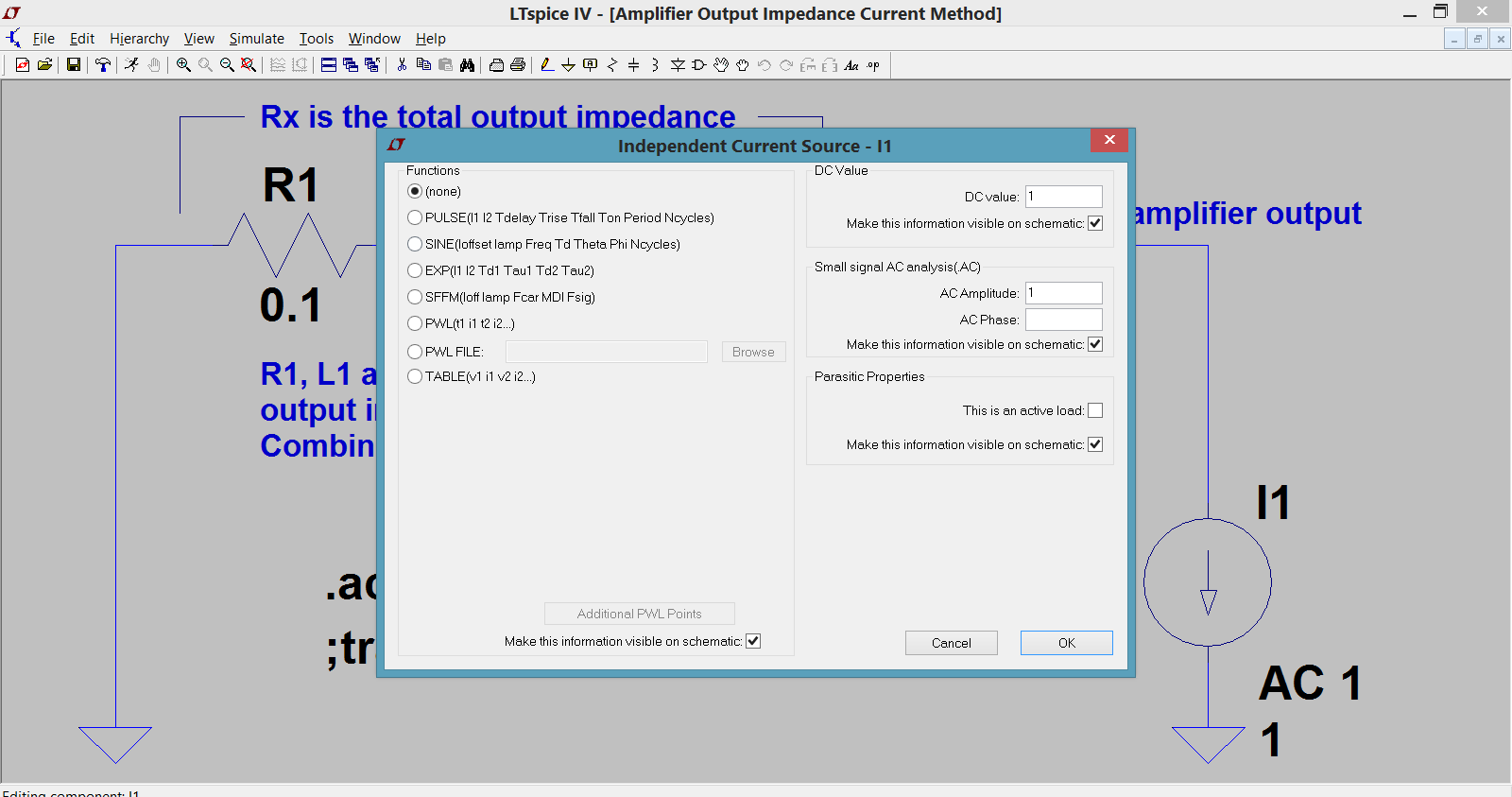Select the Label Net tool
Image resolution: width=1512 pixels, height=797 pixels.
[x=590, y=65]
